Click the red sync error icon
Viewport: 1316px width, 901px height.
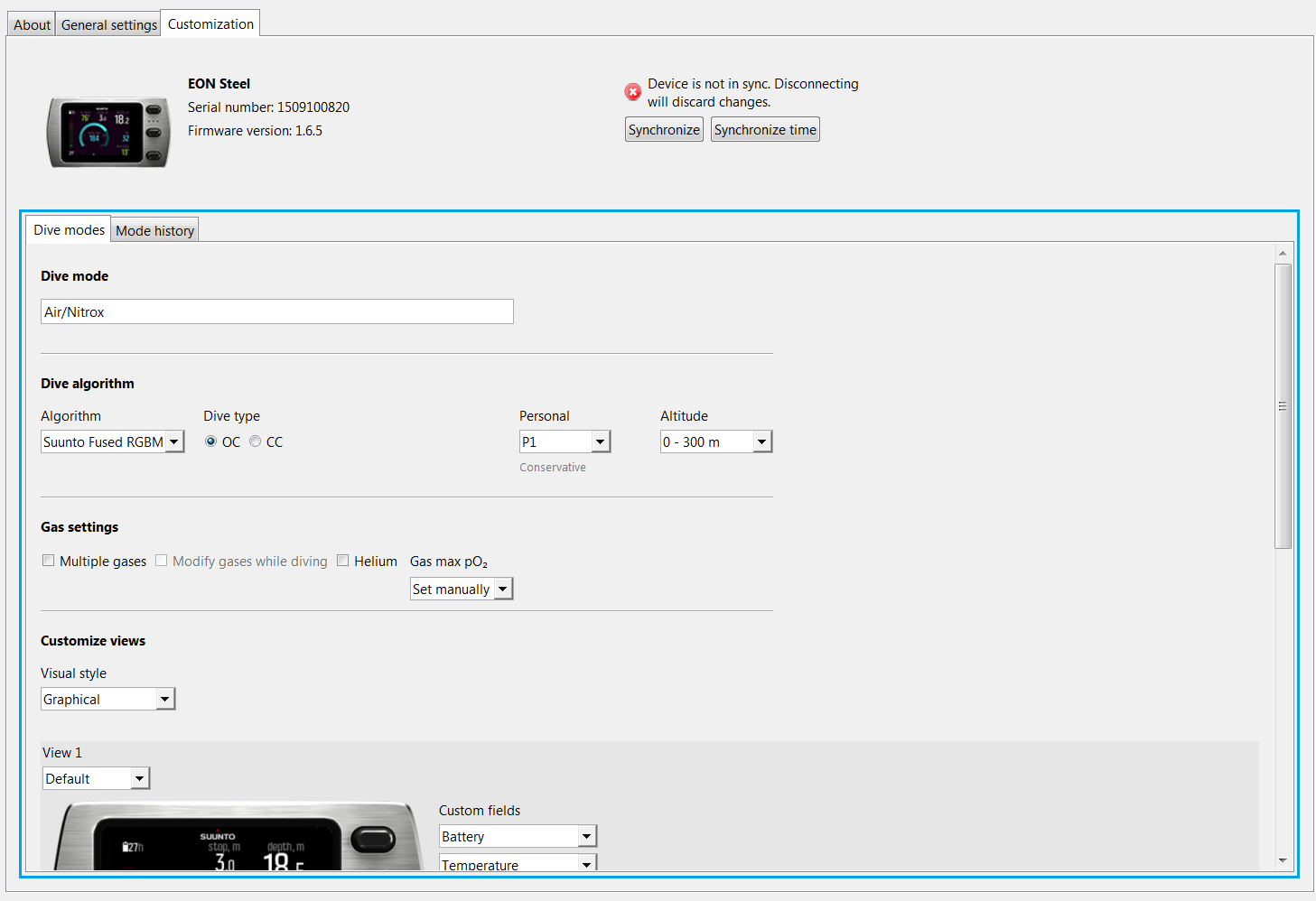pos(633,92)
